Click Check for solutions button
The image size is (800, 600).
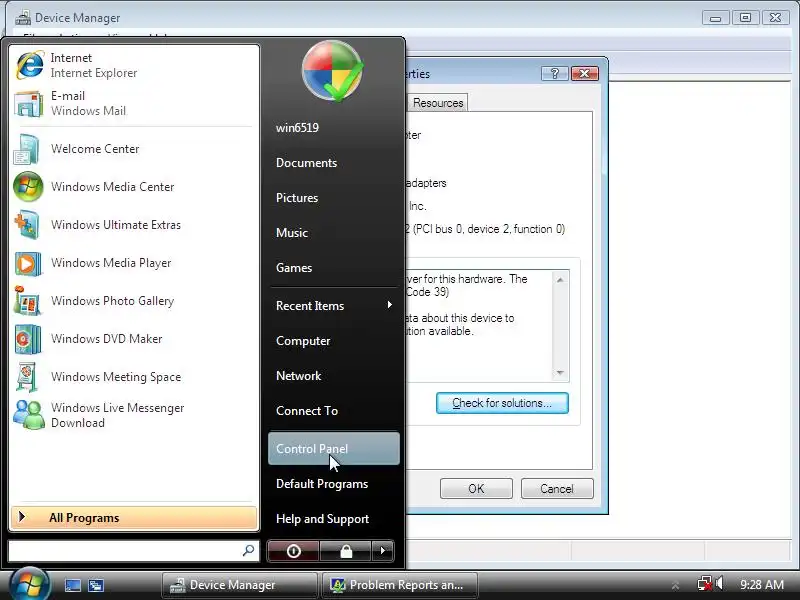(x=502, y=403)
